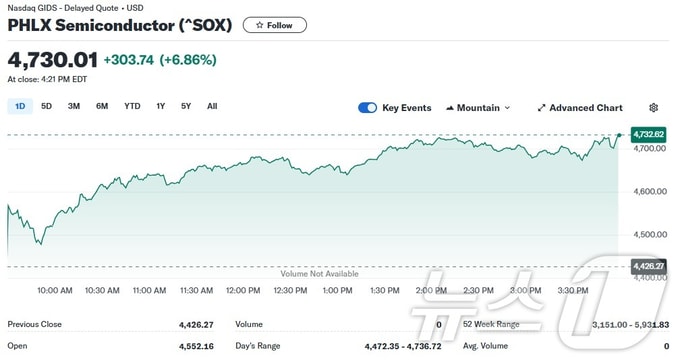Image resolution: width=680 pixels, height=362 pixels.
Task: Open the Advanced Chart link
Action: (580, 108)
